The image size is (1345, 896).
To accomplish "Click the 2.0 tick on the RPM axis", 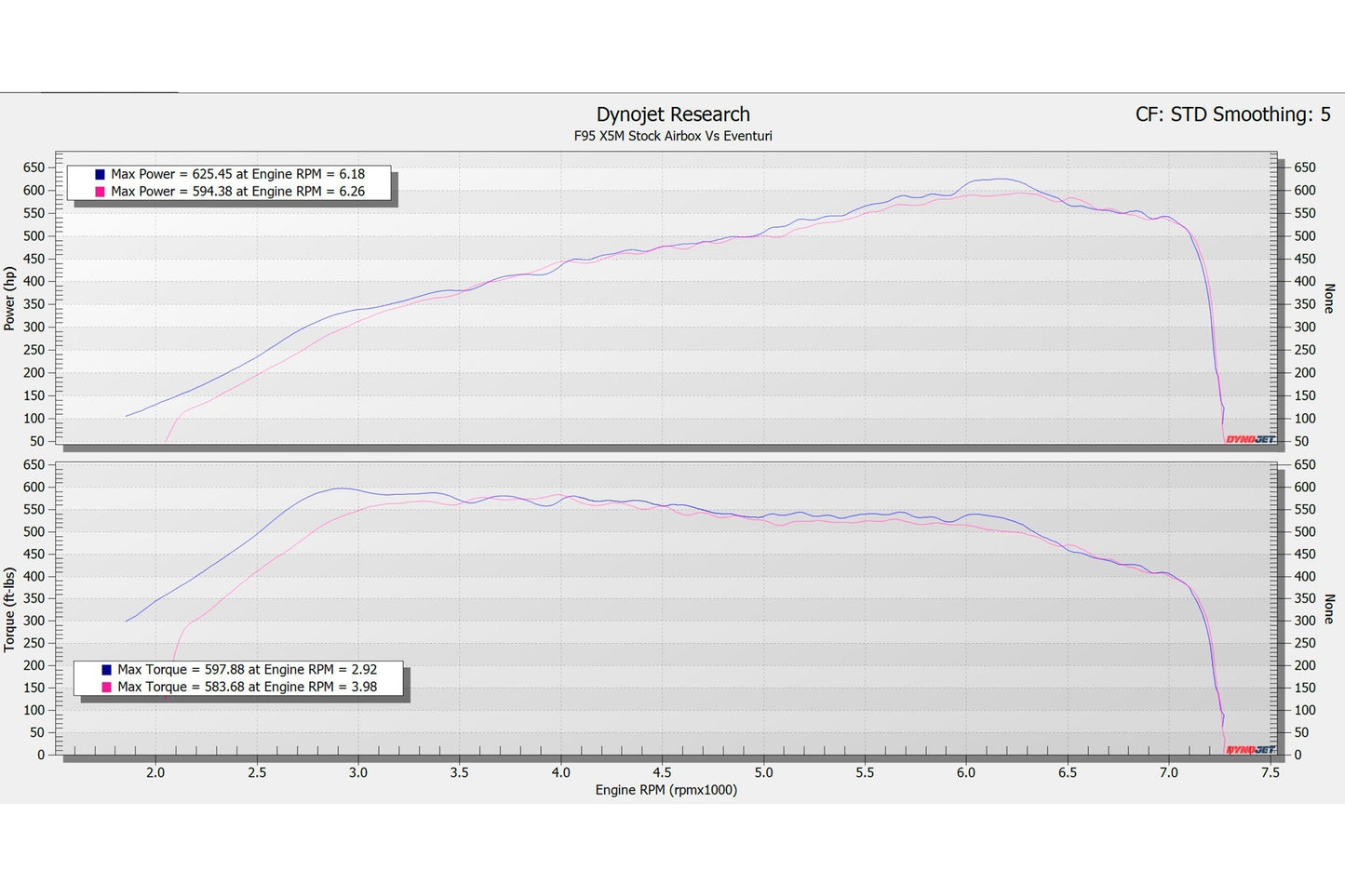I will click(155, 772).
